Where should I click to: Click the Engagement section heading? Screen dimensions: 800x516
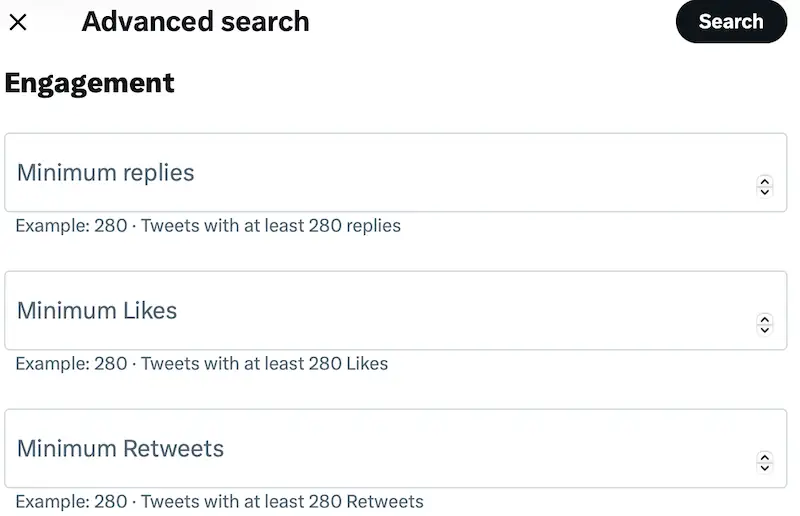90,83
